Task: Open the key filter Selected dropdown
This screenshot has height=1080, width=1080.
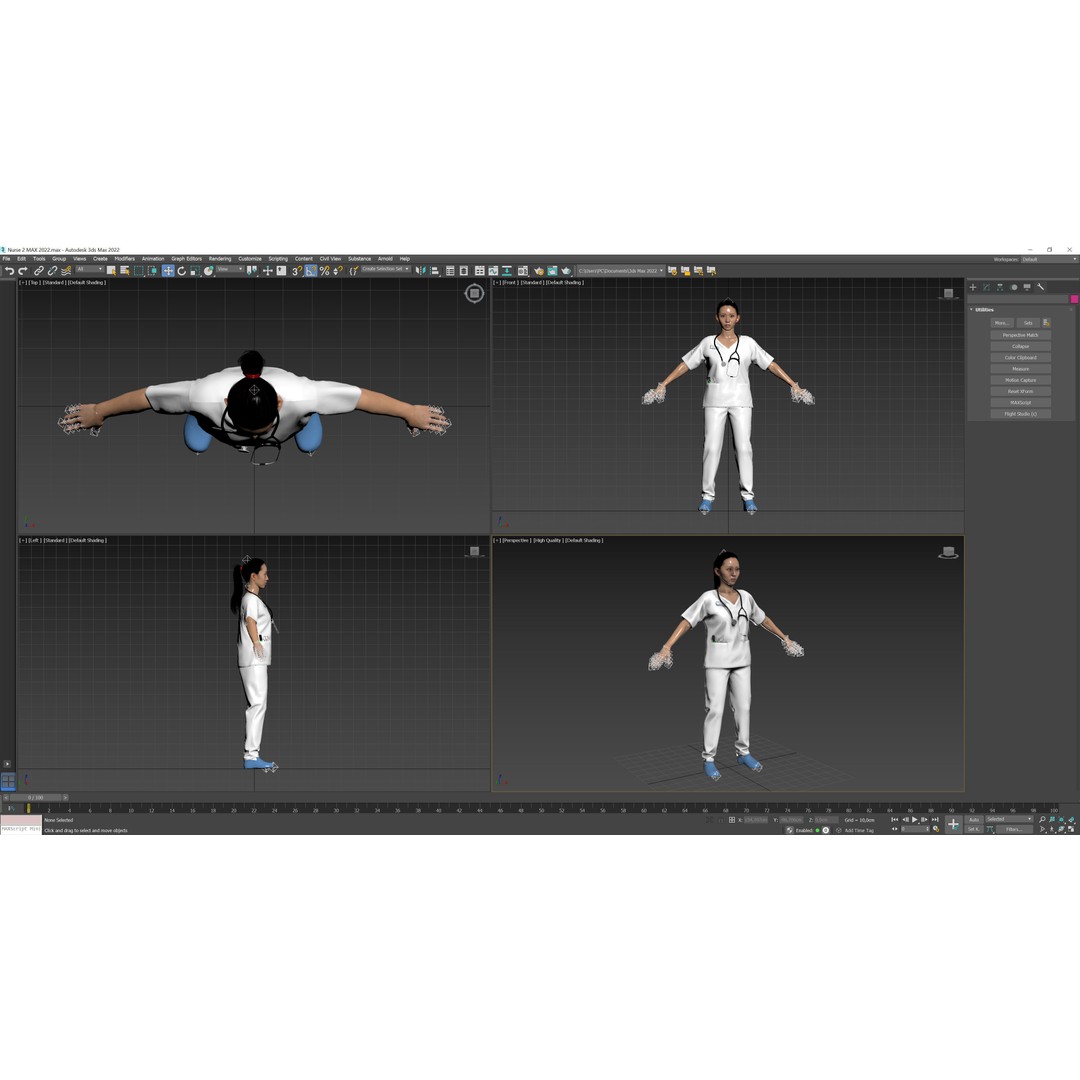Action: click(x=1009, y=819)
